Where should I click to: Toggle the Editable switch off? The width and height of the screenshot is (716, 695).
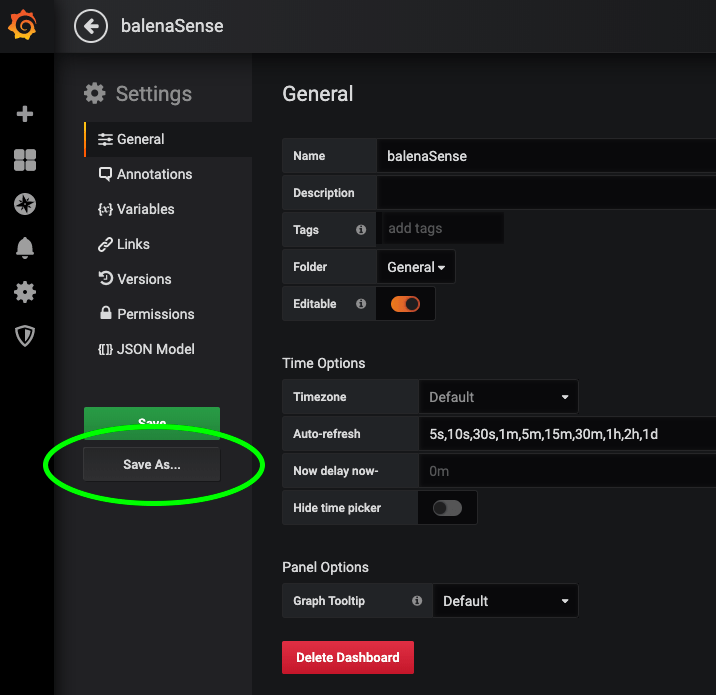[405, 304]
